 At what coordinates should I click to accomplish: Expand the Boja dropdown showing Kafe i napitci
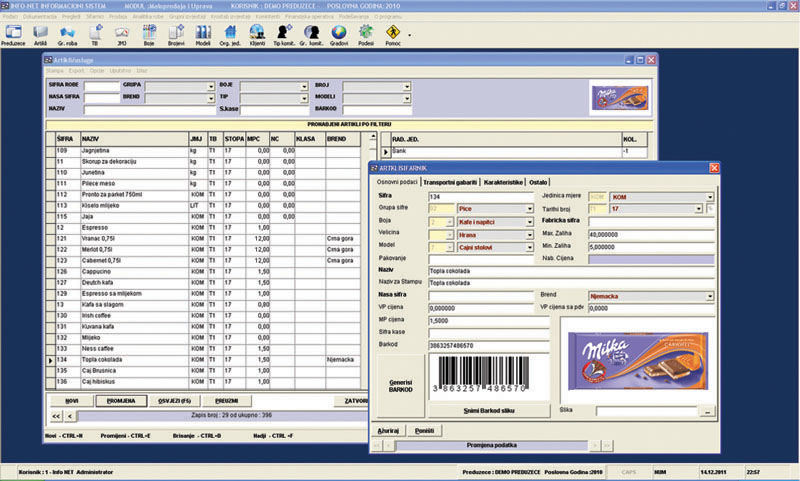[530, 222]
